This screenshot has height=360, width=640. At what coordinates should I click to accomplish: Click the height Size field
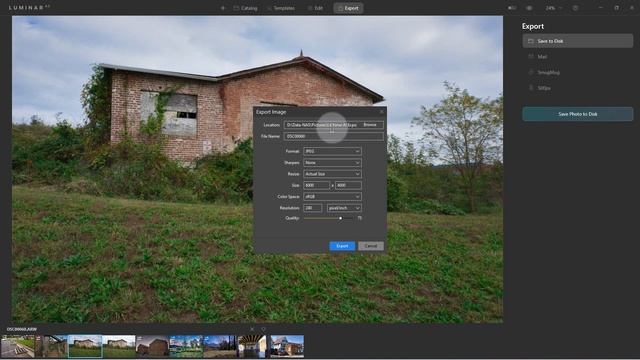(348, 185)
